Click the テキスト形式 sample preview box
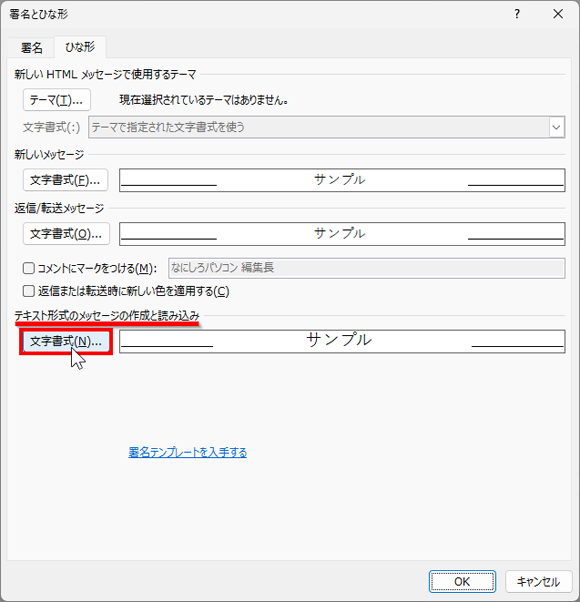 point(342,341)
